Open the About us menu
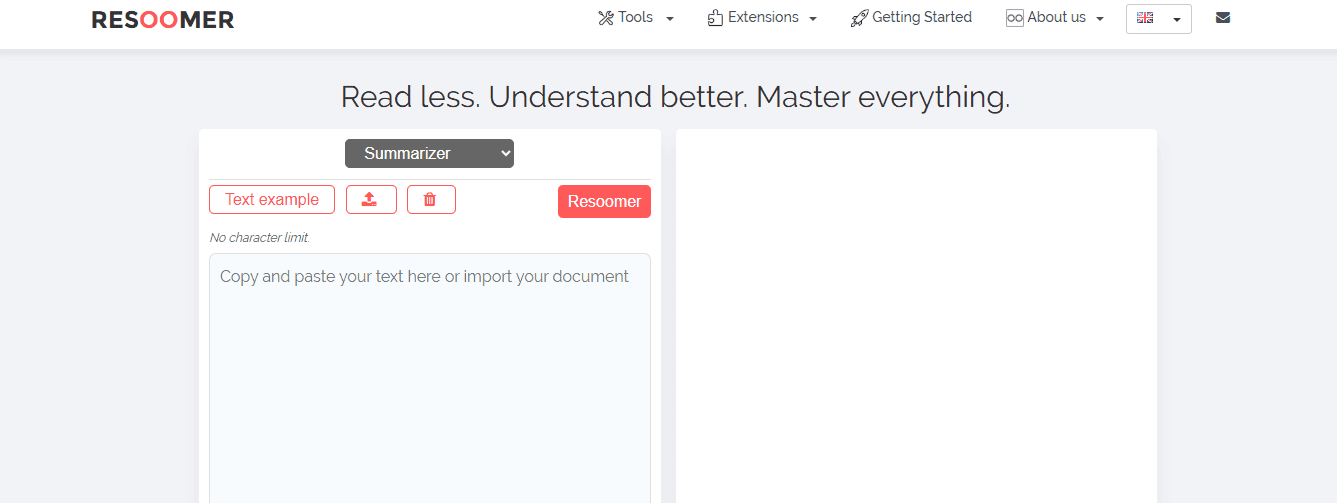The image size is (1337, 503). pyautogui.click(x=1055, y=17)
